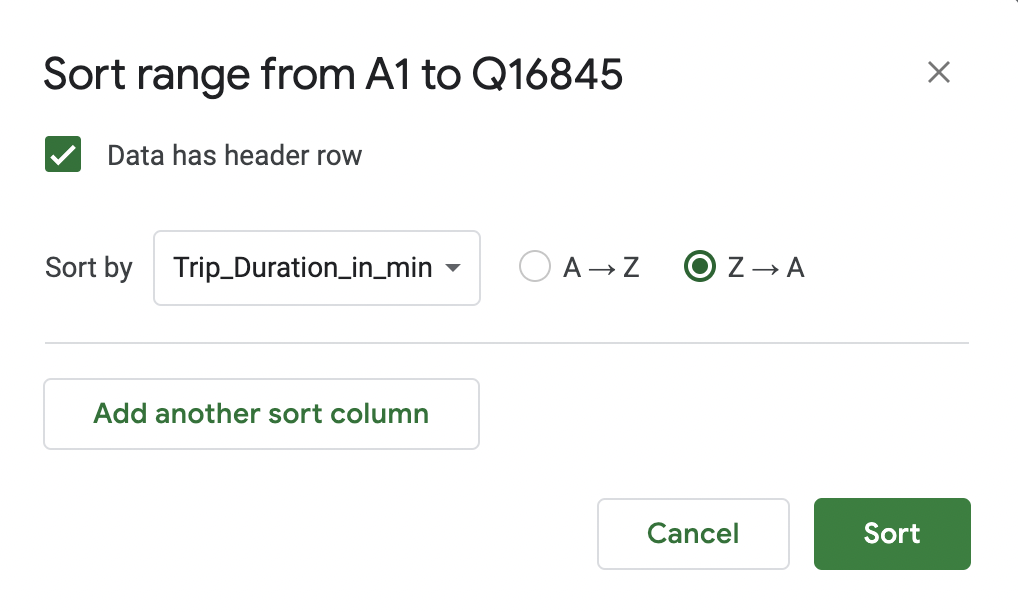Image resolution: width=1018 pixels, height=612 pixels.
Task: Click the divider line below the Sort by row
Action: click(x=506, y=343)
